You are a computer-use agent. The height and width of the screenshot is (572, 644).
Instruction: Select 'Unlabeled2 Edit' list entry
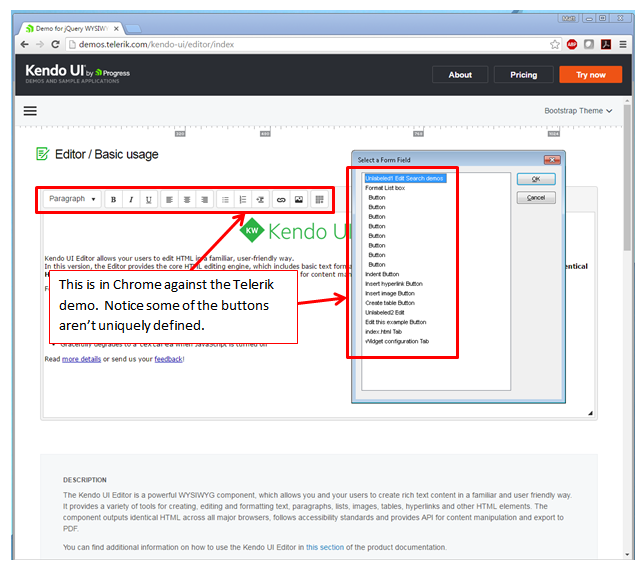point(384,312)
